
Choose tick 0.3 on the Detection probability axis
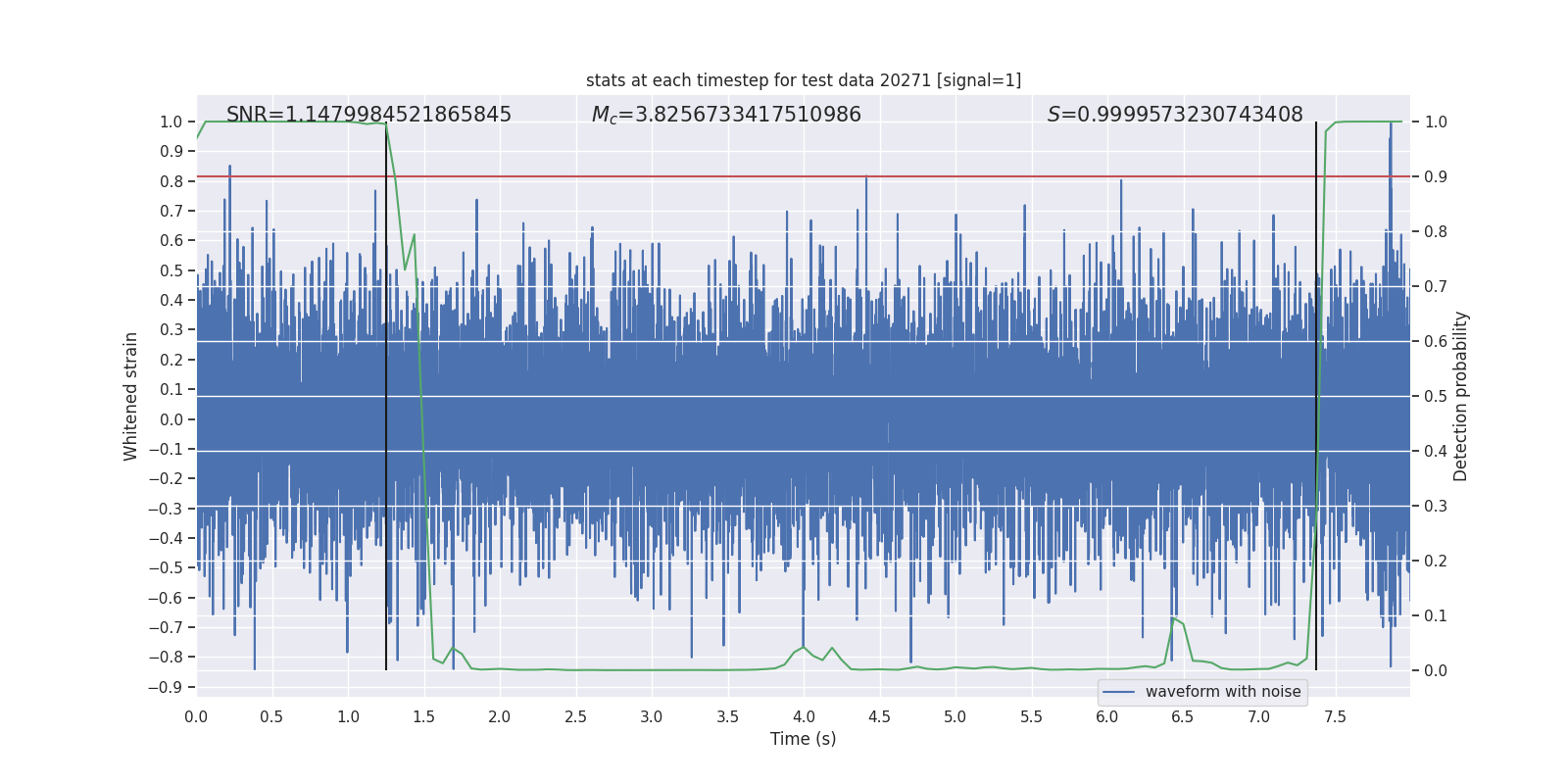pyautogui.click(x=1436, y=506)
